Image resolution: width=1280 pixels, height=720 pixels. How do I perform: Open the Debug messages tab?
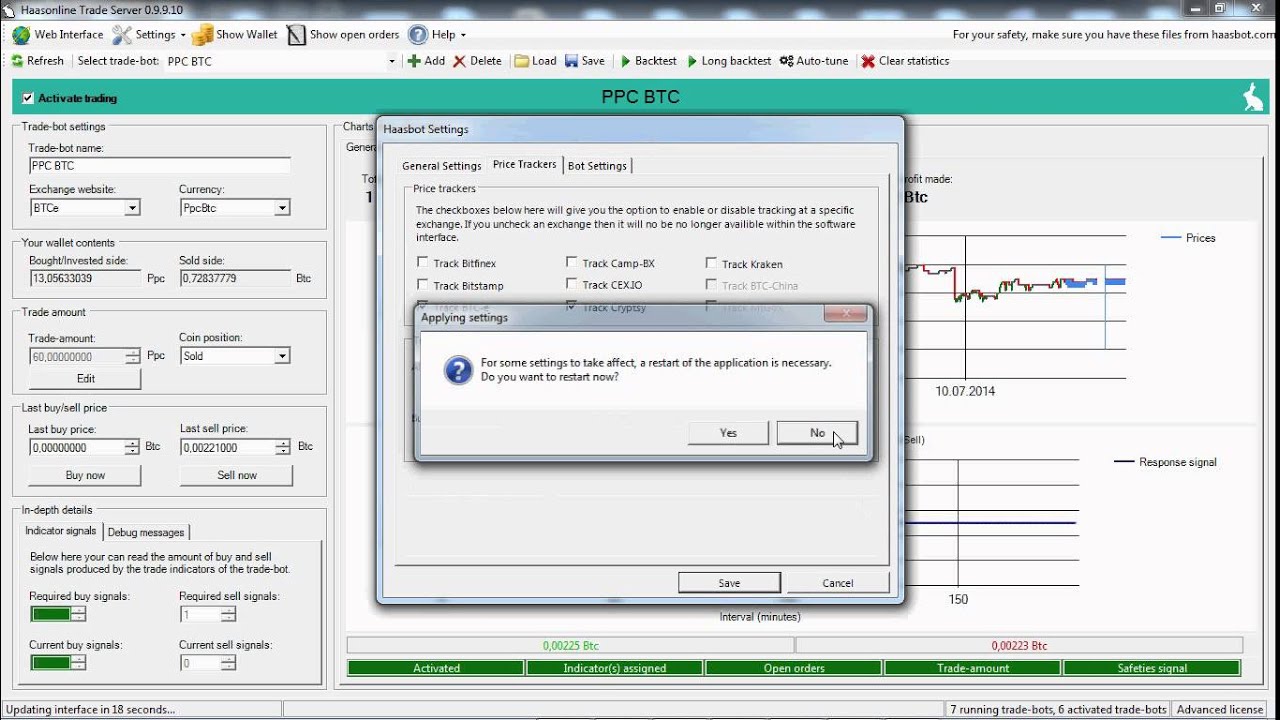click(x=146, y=532)
